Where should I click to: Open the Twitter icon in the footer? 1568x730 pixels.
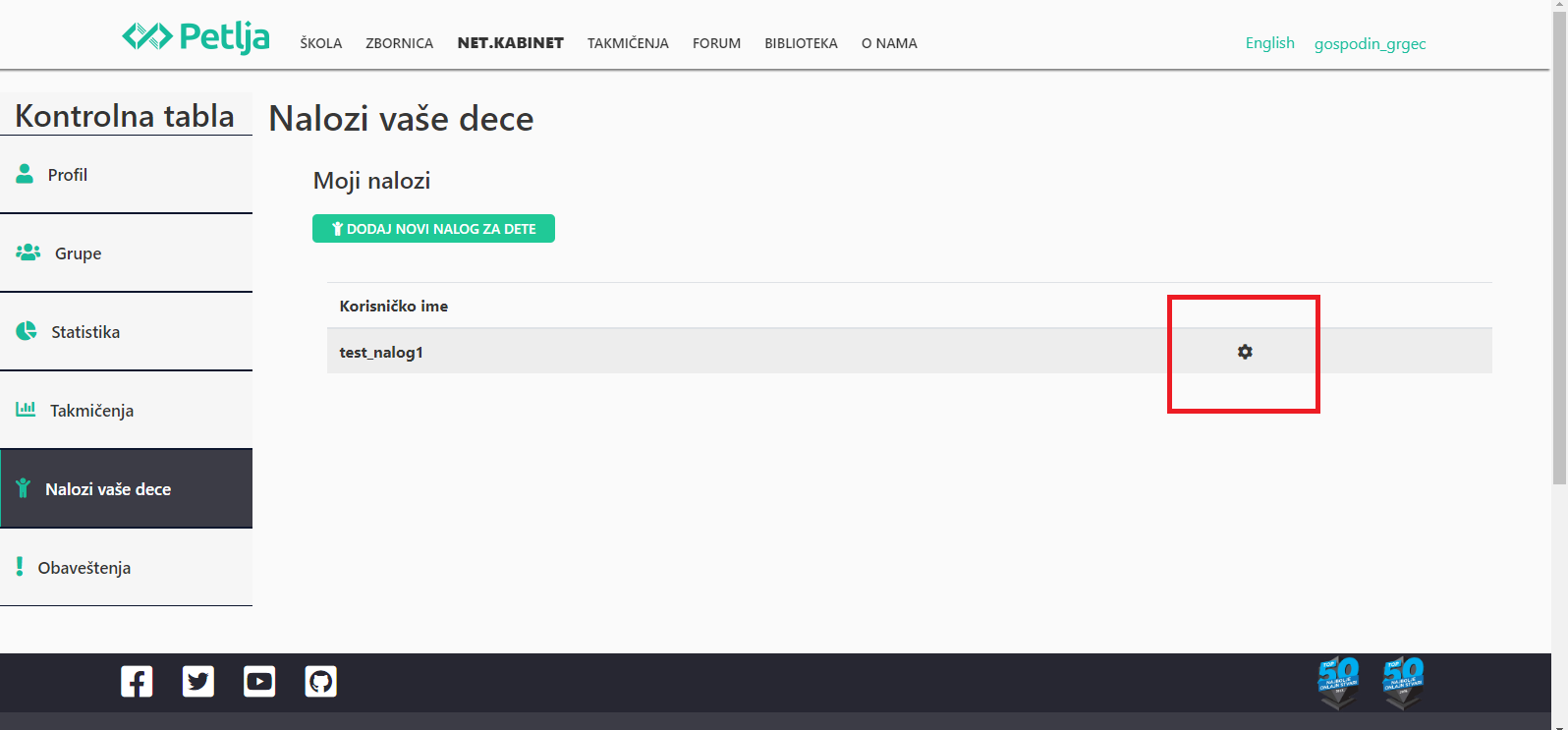[x=198, y=681]
